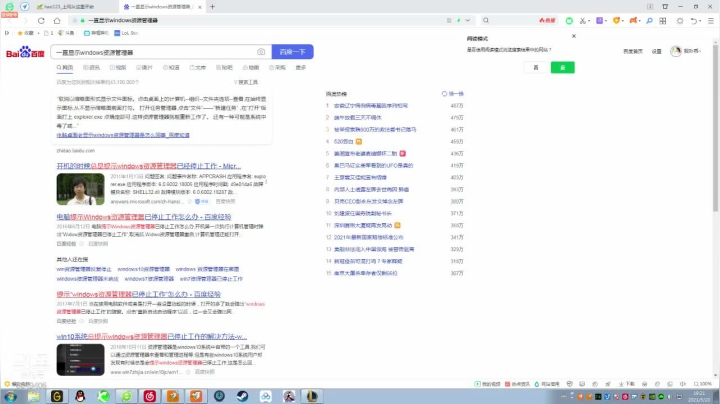Viewport: 720px width, 404px height.
Task: Open the File Explorer taskbar icon
Action: click(34, 396)
